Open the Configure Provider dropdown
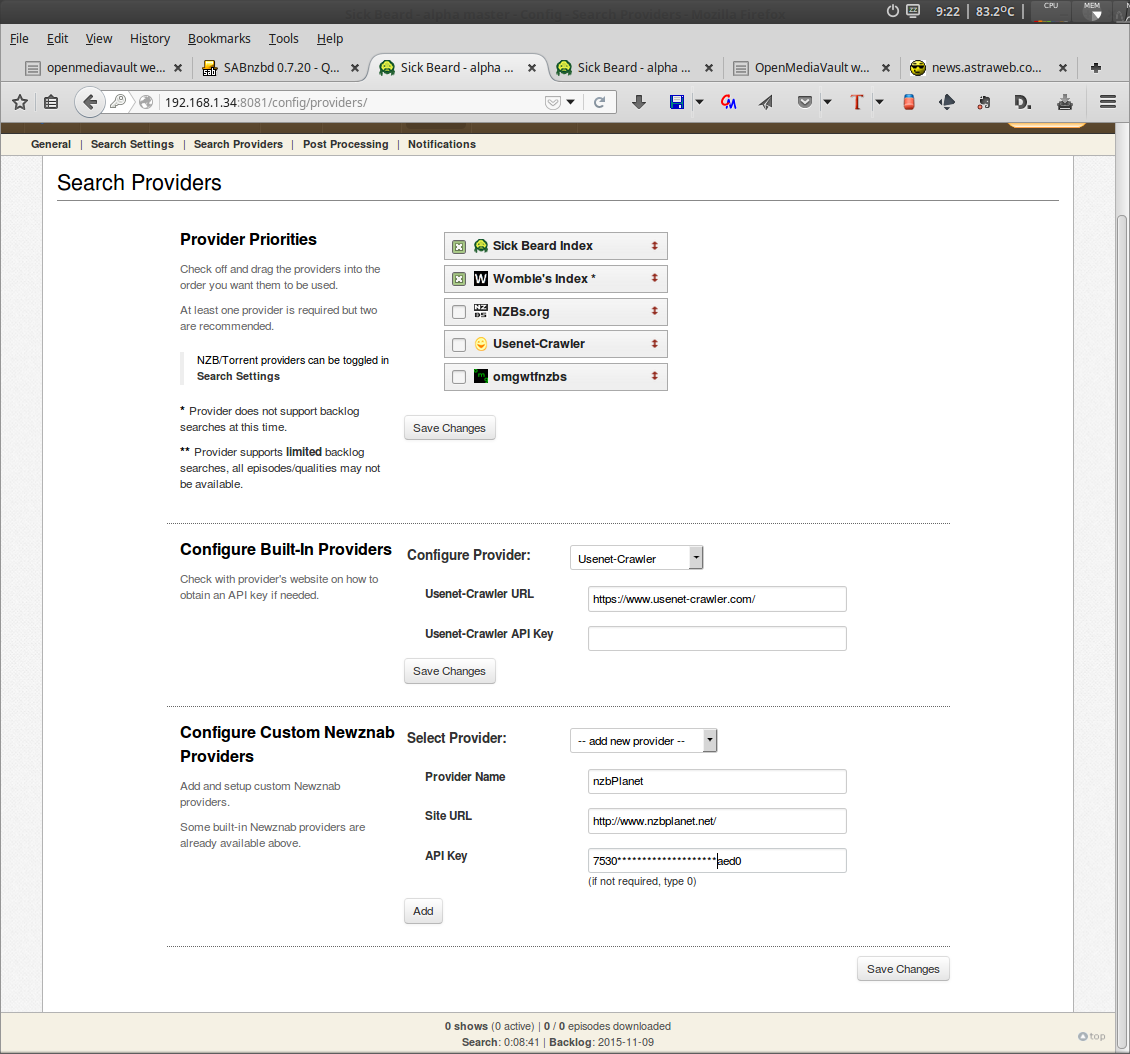 click(636, 558)
